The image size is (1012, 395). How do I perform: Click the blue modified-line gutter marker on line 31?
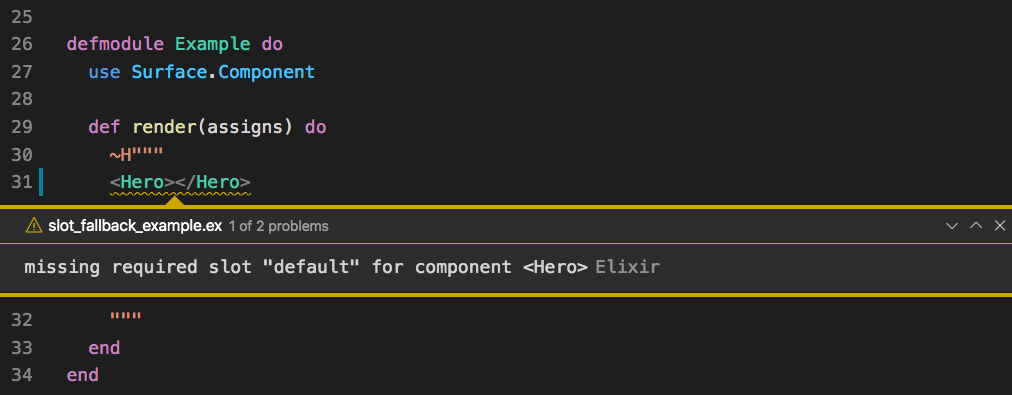[x=41, y=182]
